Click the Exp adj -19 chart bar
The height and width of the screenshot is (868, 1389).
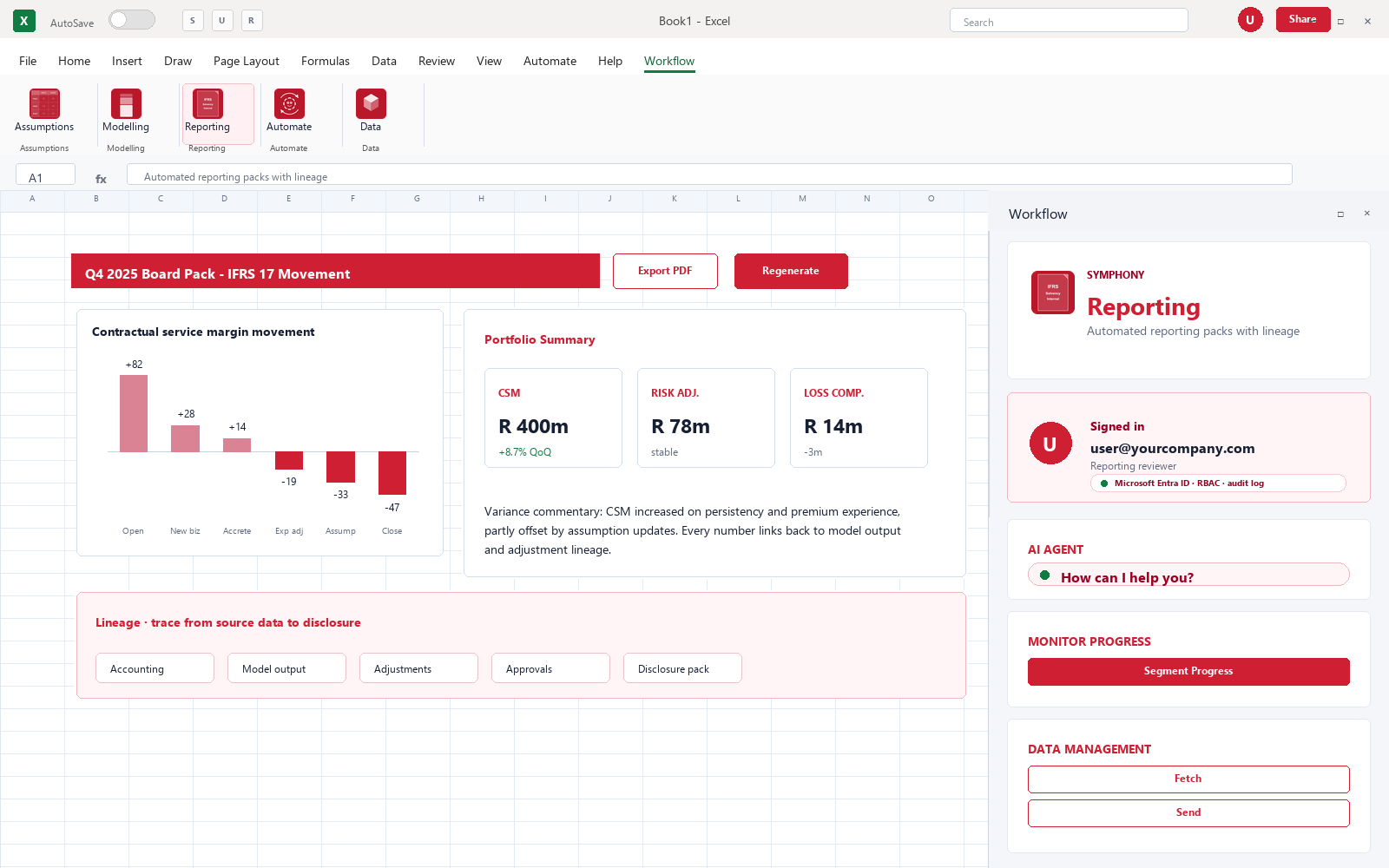tap(289, 460)
